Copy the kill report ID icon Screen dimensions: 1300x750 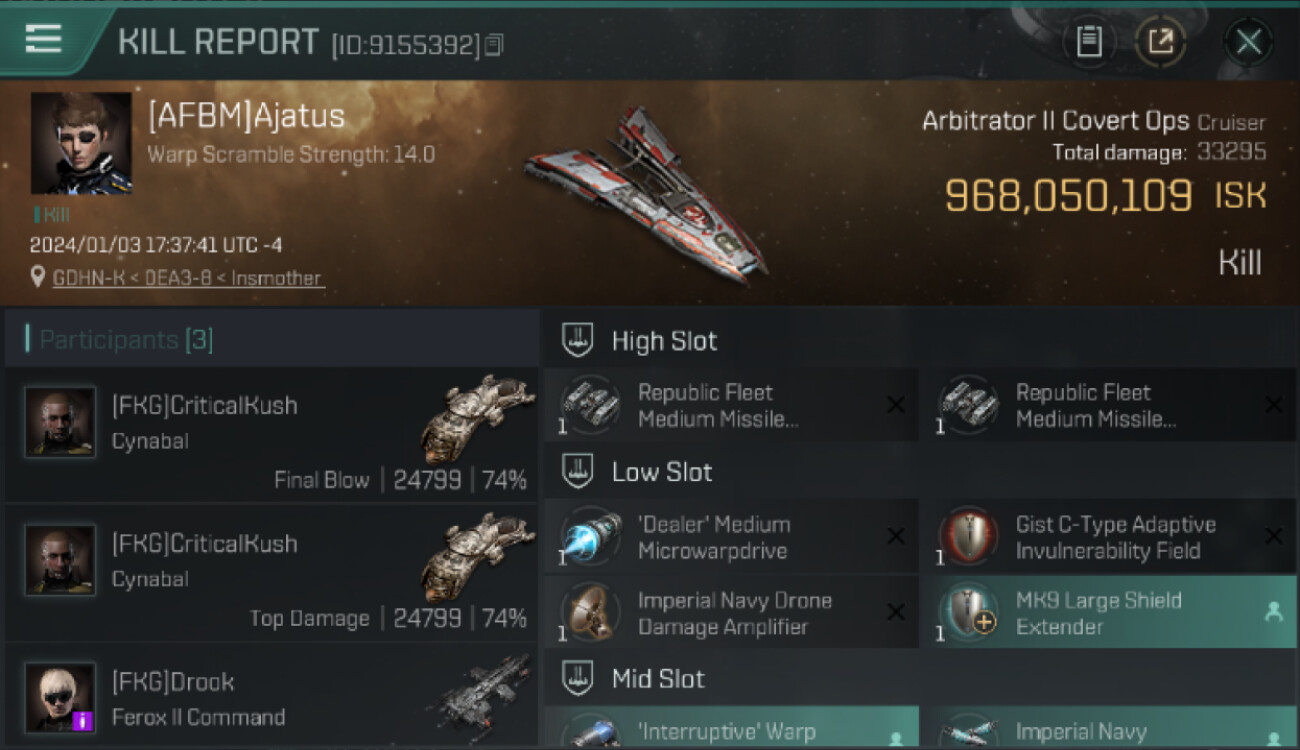pos(495,44)
